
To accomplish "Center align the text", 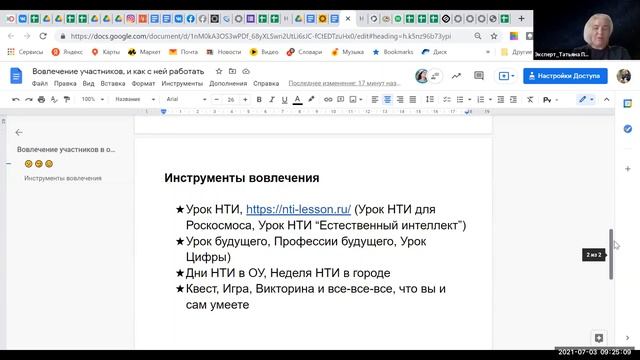I will pyautogui.click(x=387, y=100).
